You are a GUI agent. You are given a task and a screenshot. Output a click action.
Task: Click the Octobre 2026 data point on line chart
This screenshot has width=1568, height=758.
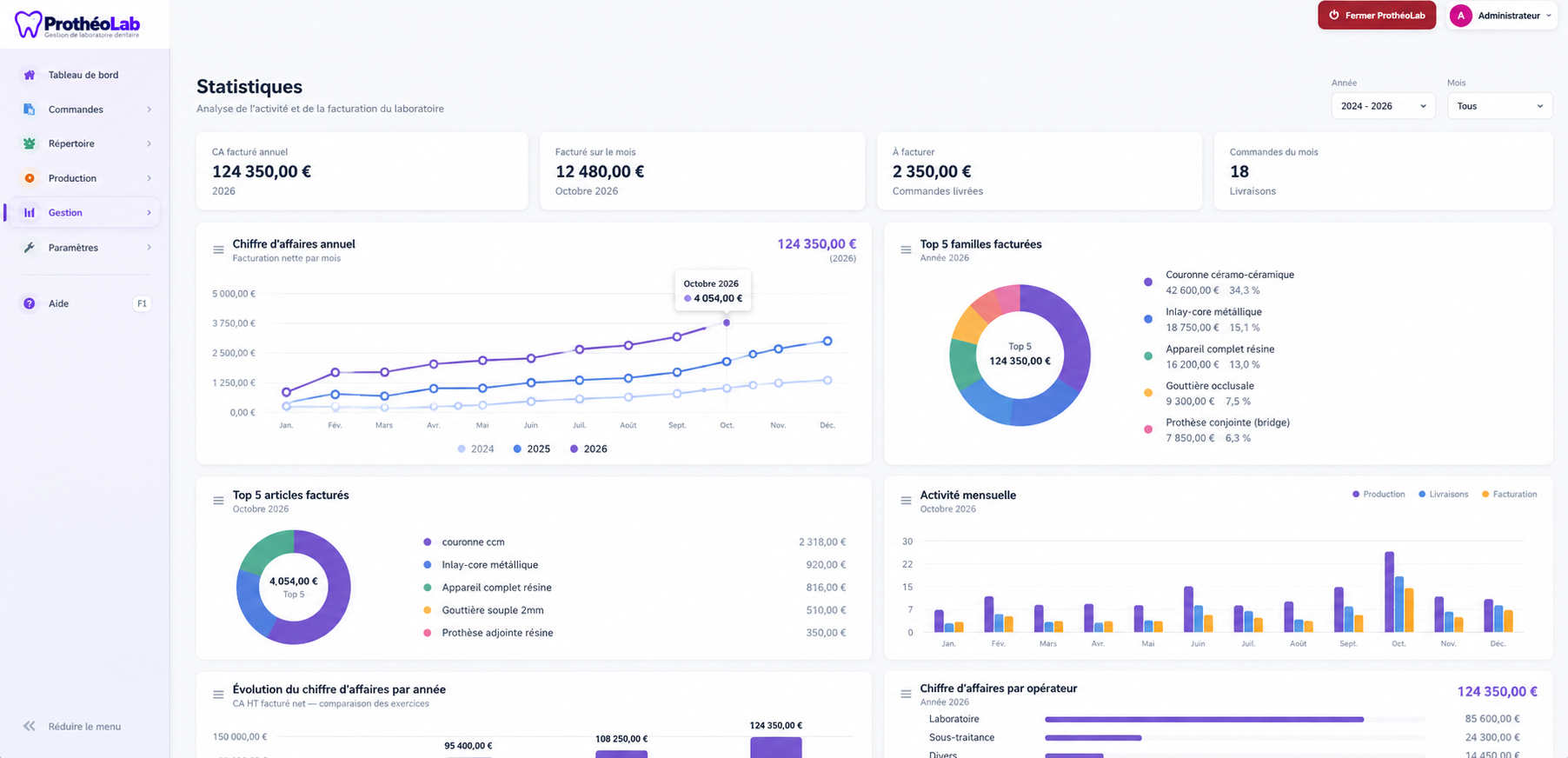click(727, 322)
